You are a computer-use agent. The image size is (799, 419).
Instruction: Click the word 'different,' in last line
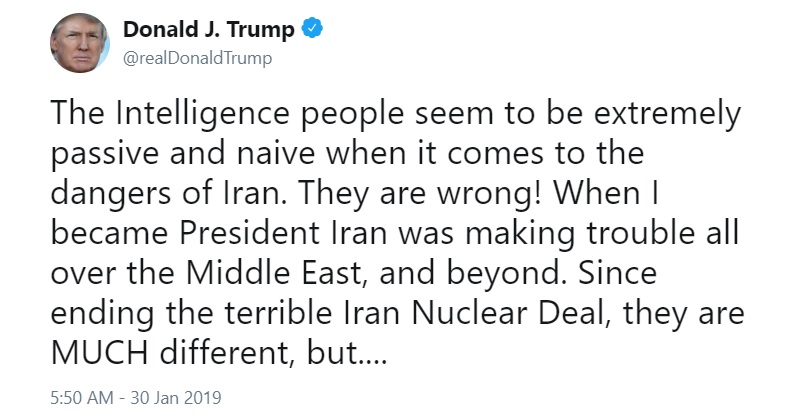(228, 352)
